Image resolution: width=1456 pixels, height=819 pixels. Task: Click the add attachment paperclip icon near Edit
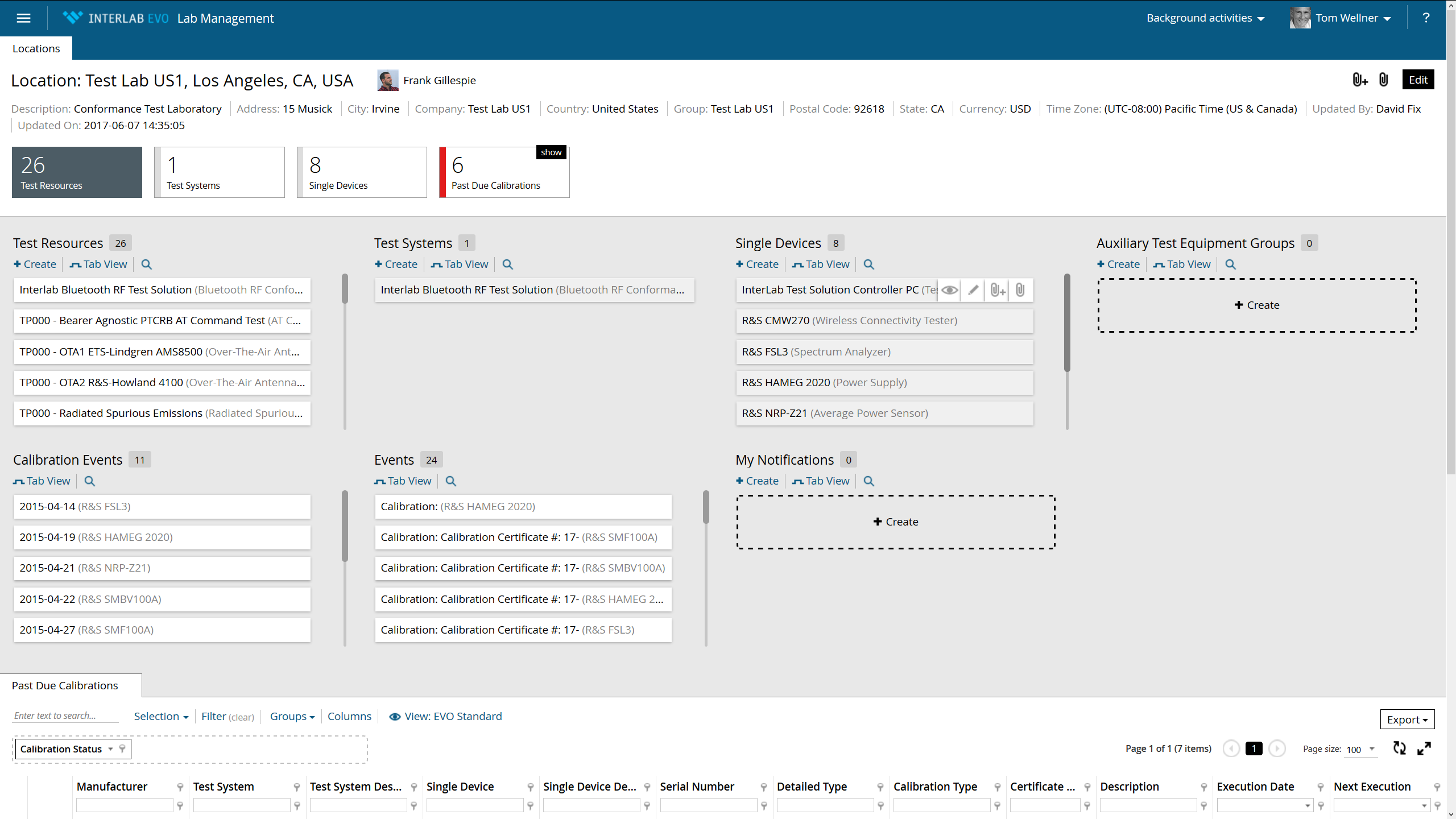(x=1359, y=80)
